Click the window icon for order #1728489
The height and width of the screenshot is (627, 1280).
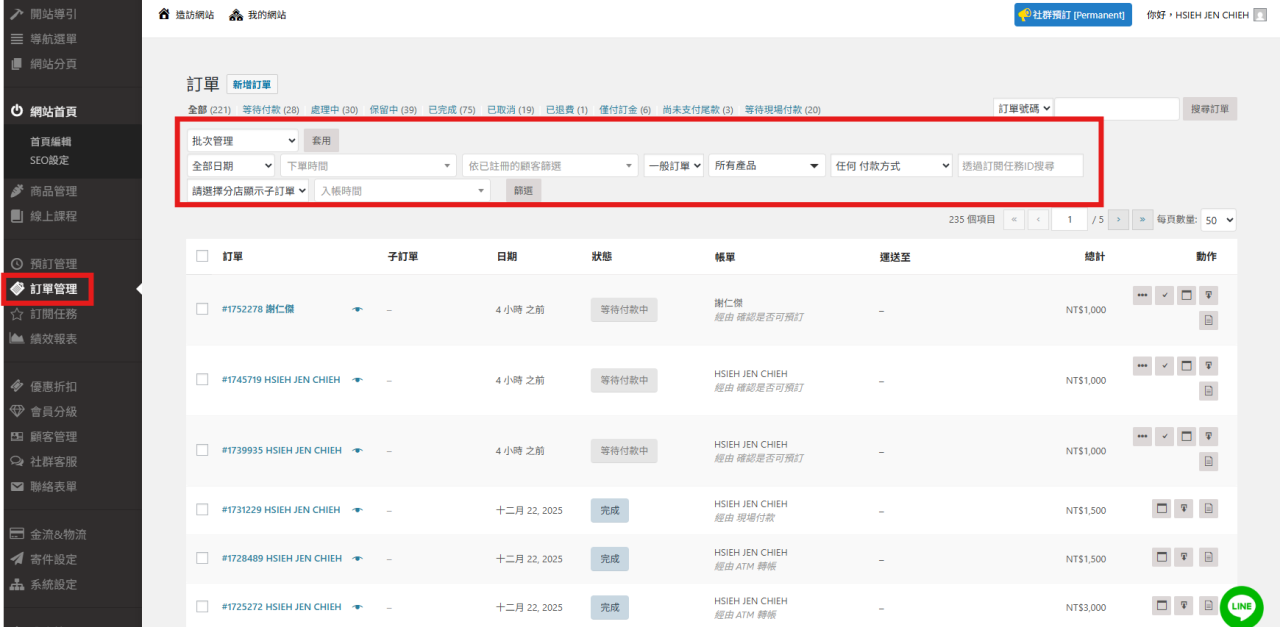[x=1162, y=557]
